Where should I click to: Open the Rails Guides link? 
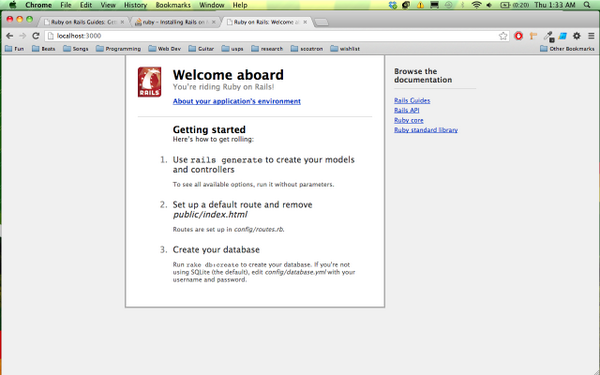click(x=412, y=100)
